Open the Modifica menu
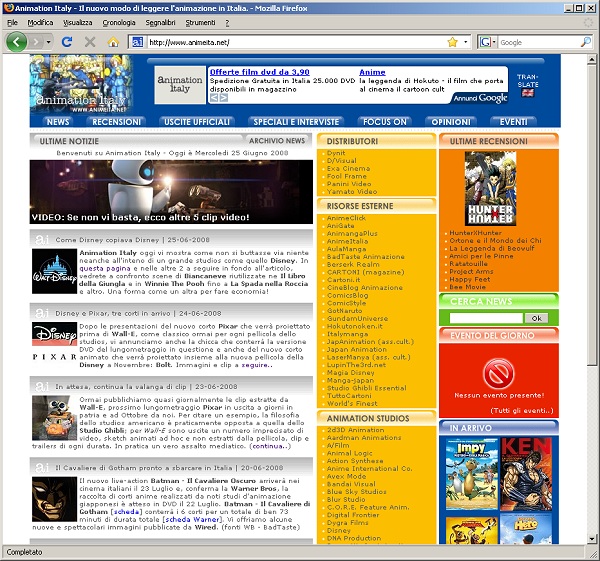The height and width of the screenshot is (561, 600). [40, 23]
